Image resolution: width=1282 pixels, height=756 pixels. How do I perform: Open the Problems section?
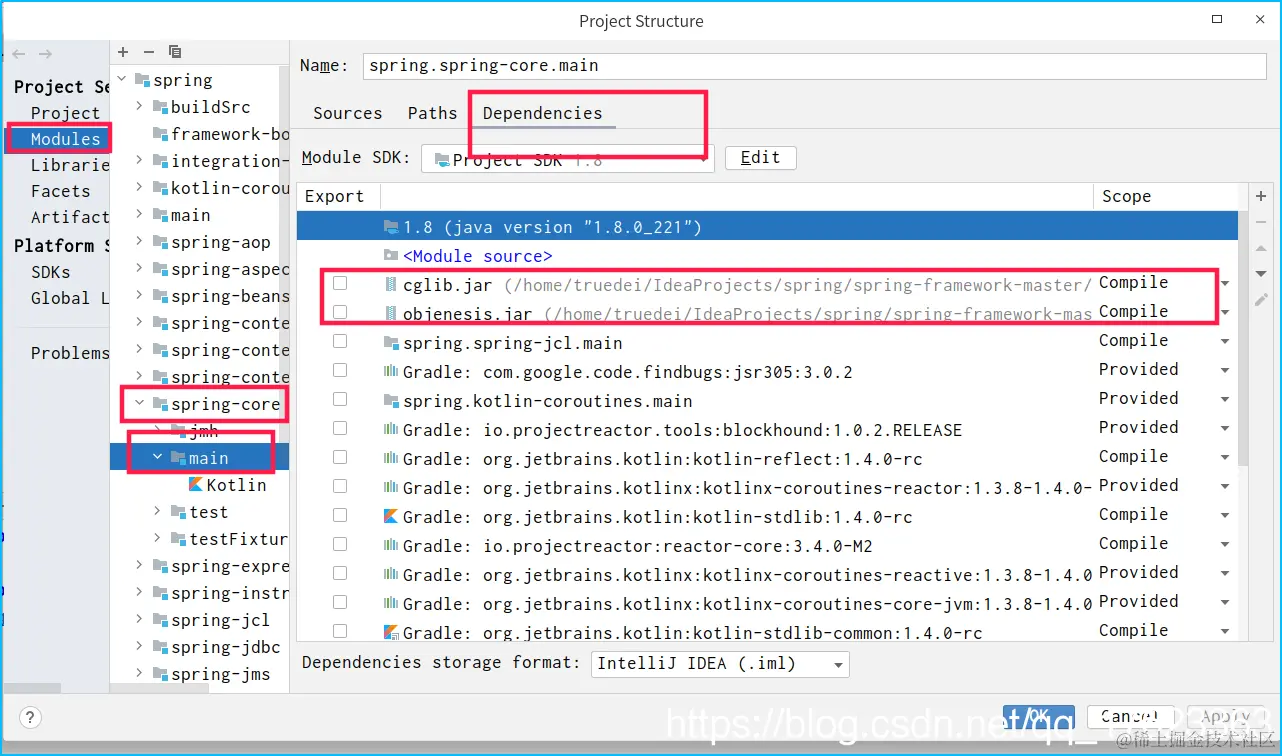click(x=69, y=353)
